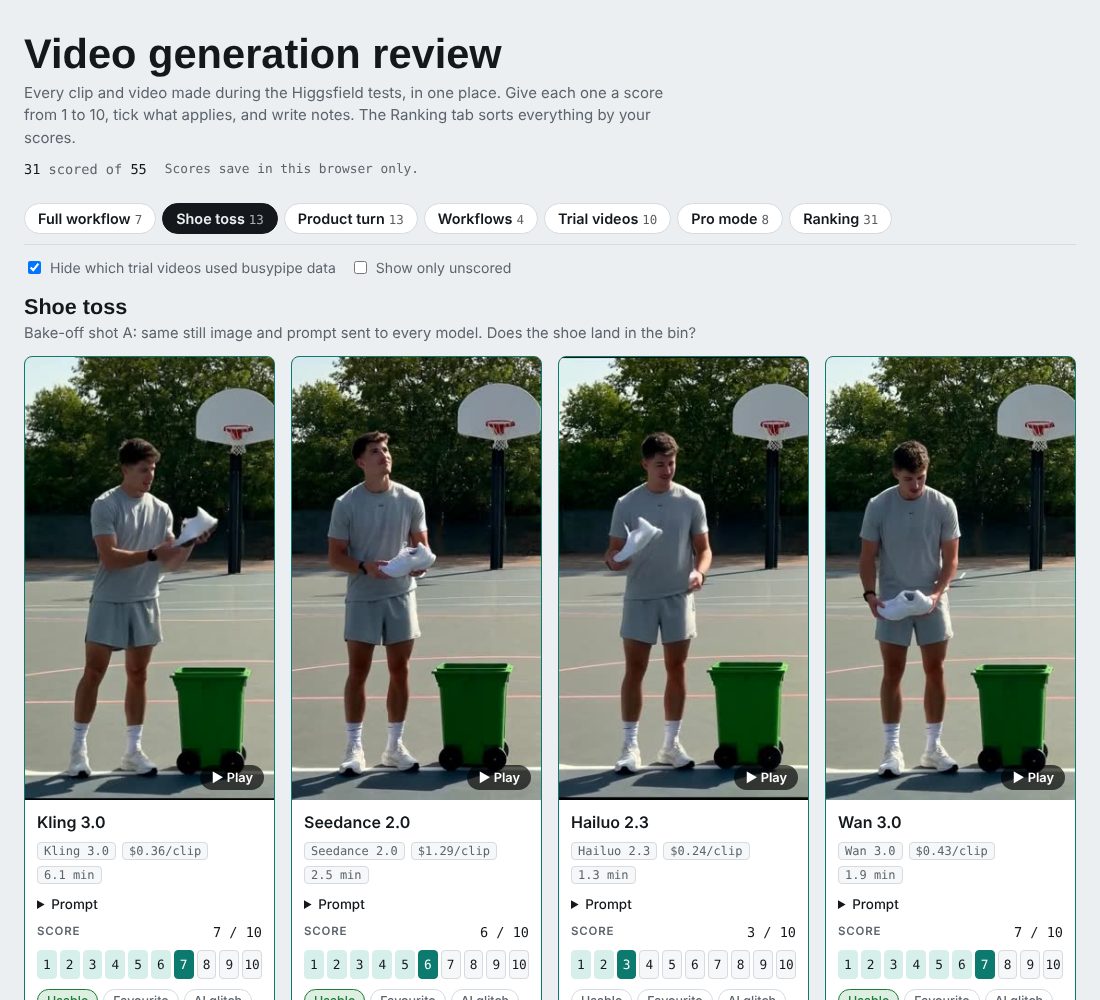Open the Seedance 2.0 video thumbnail
Image resolution: width=1100 pixels, height=1000 pixels.
(x=417, y=578)
